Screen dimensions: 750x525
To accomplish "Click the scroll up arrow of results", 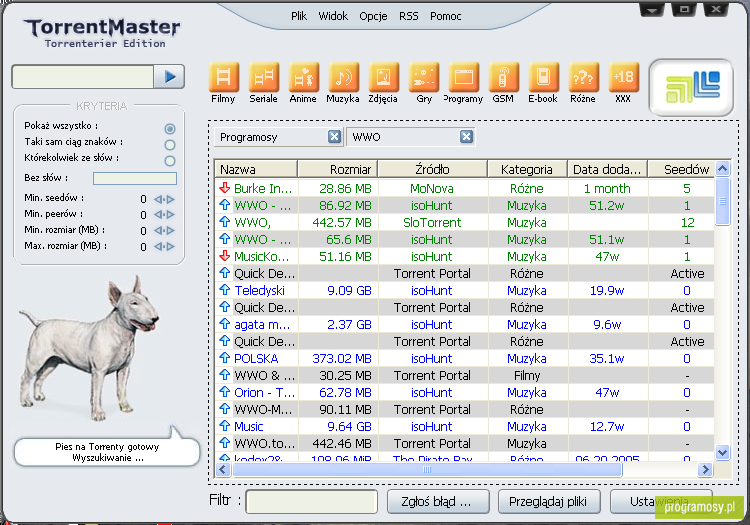I will [722, 168].
